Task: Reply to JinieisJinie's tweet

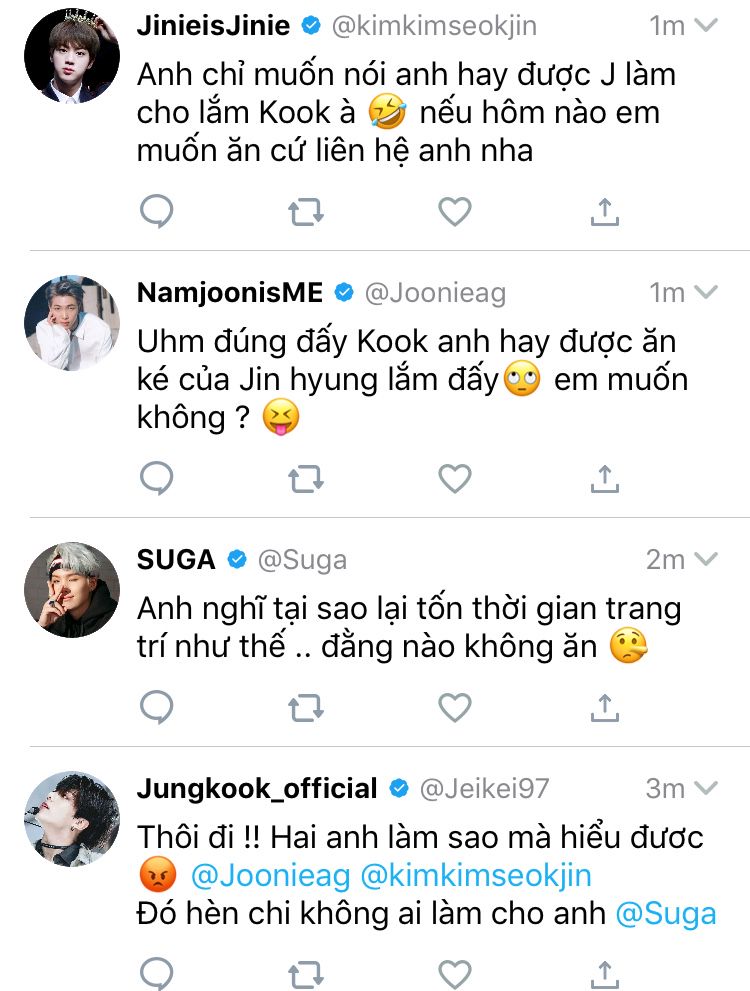Action: 156,212
